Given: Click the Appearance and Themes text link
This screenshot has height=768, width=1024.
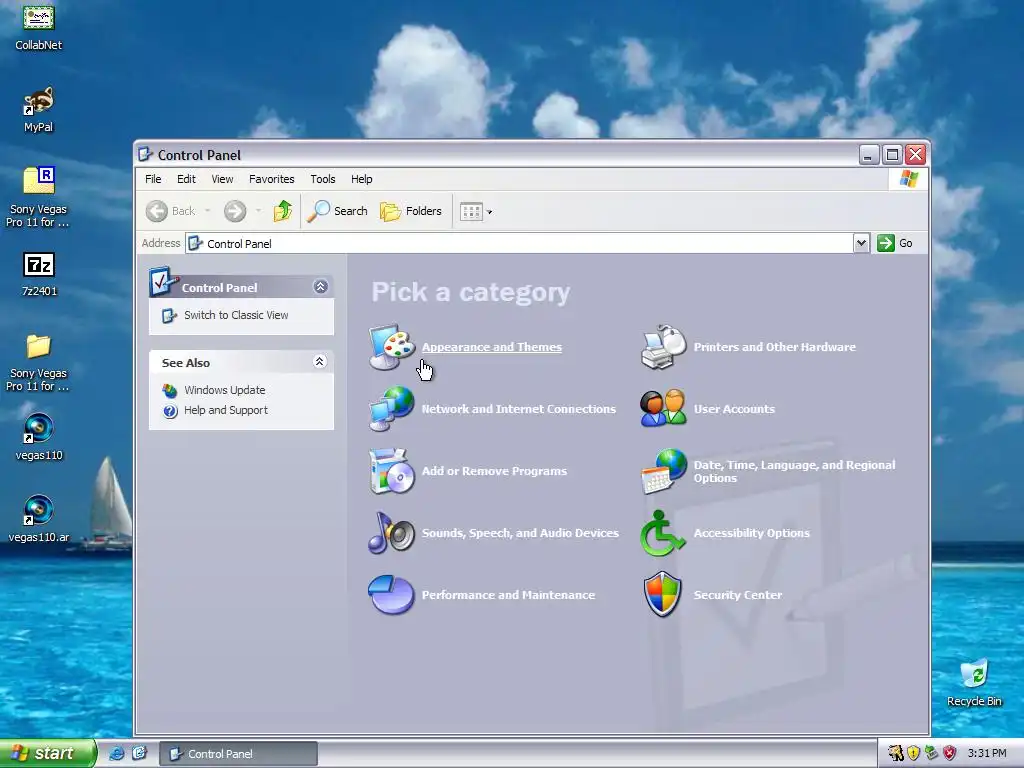Looking at the screenshot, I should [x=492, y=347].
